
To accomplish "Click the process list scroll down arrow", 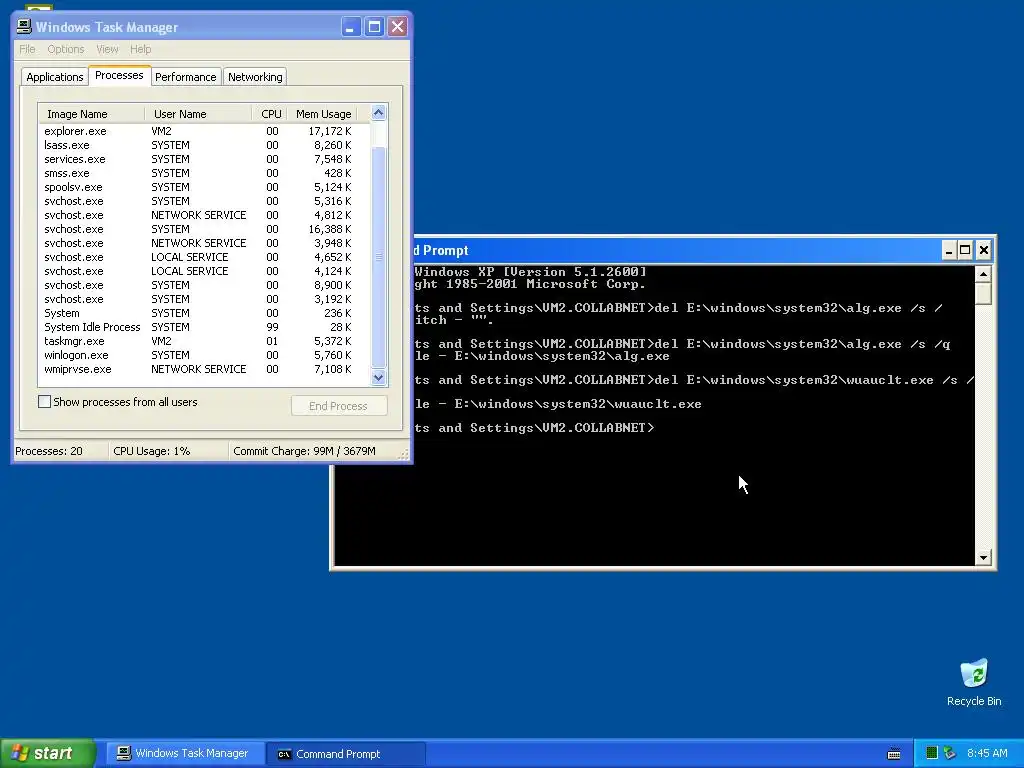I will click(x=378, y=377).
